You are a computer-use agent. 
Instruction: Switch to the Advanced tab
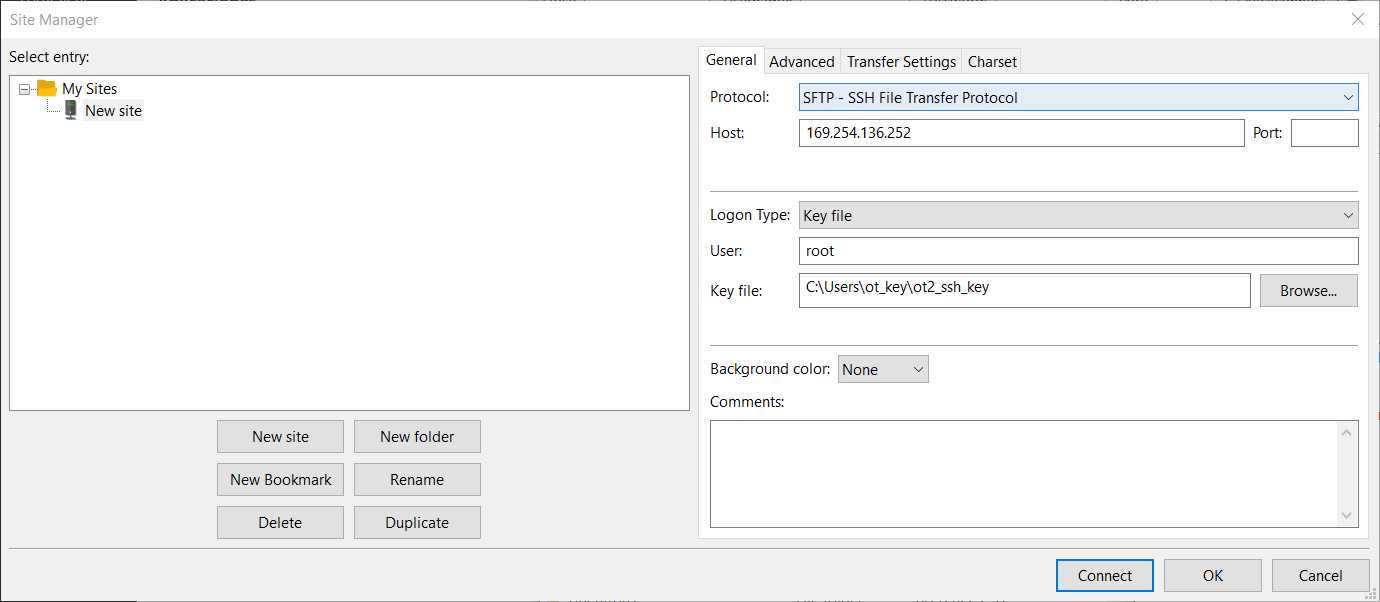(801, 62)
